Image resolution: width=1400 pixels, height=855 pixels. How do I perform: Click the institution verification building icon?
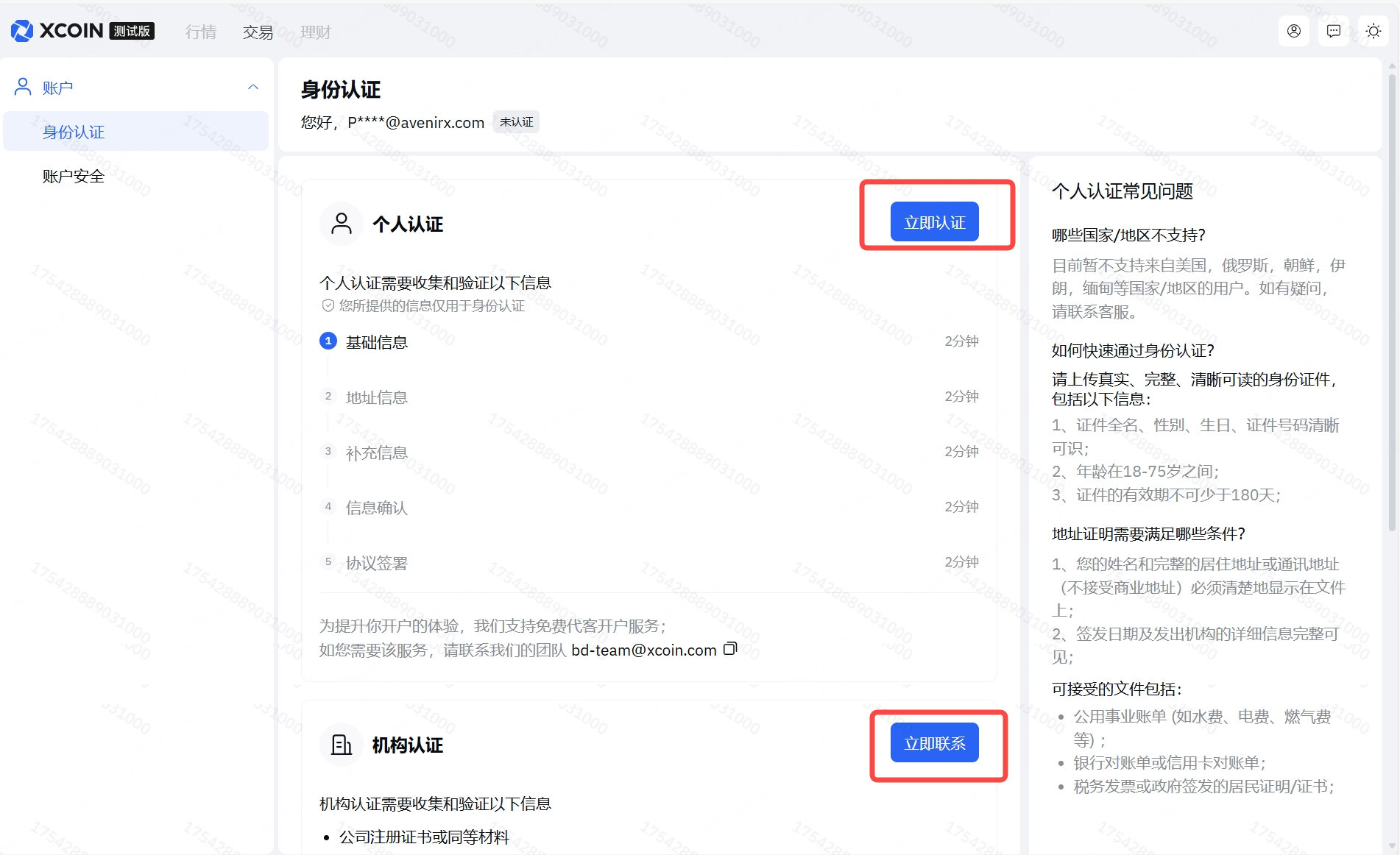[x=341, y=745]
